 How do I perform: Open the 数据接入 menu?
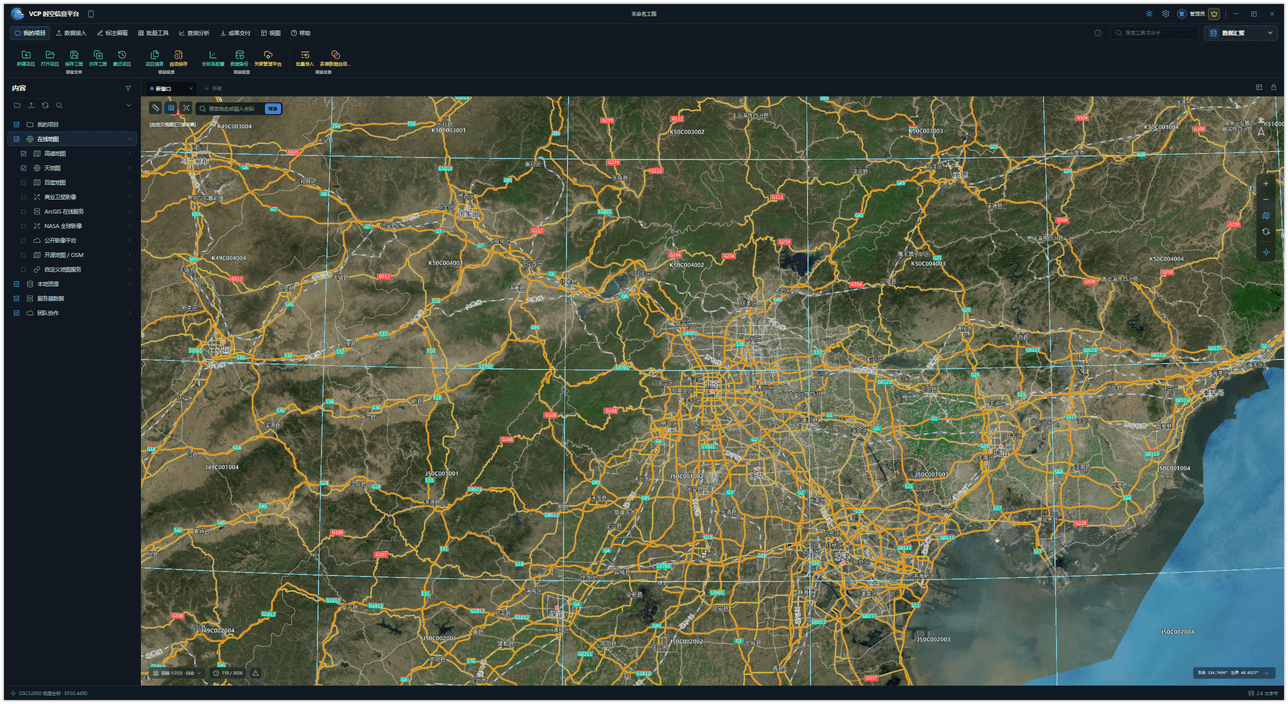tap(71, 33)
